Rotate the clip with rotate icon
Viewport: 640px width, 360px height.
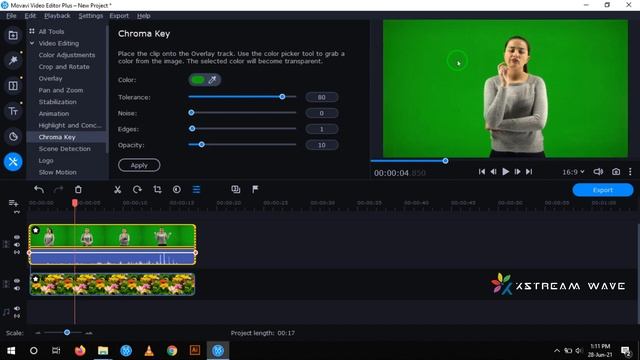(x=137, y=189)
